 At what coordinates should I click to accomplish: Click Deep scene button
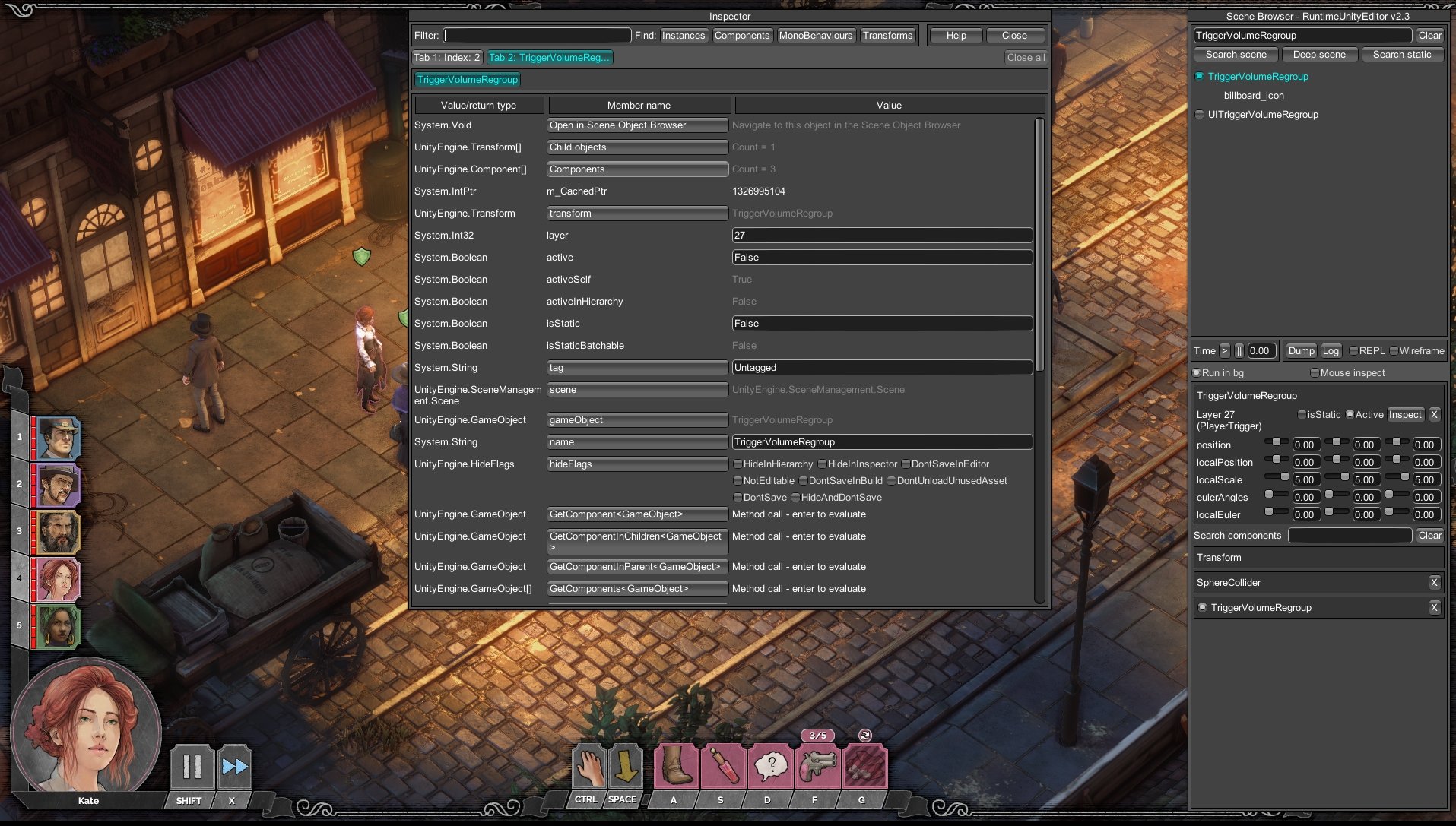(x=1319, y=55)
